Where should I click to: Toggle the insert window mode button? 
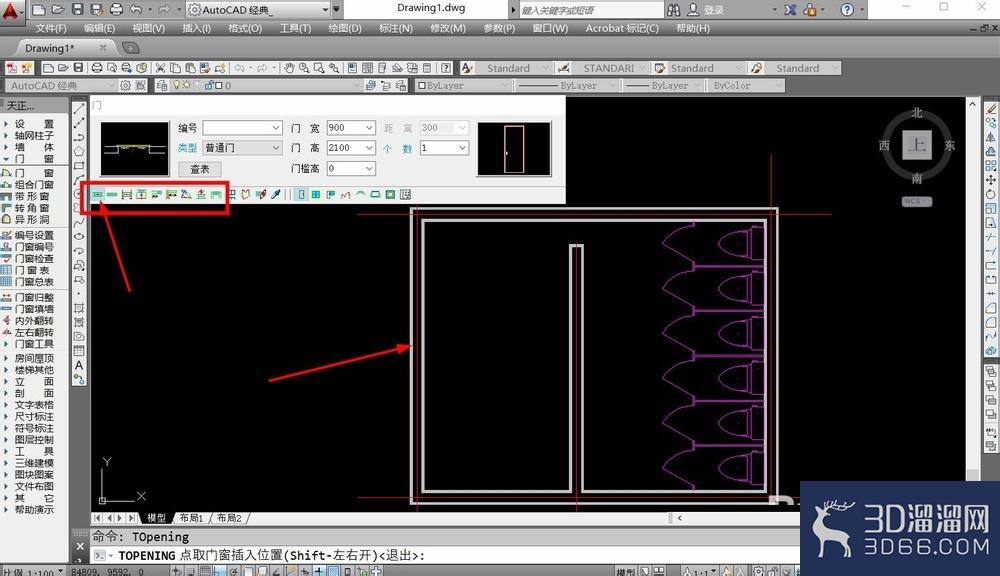316,195
